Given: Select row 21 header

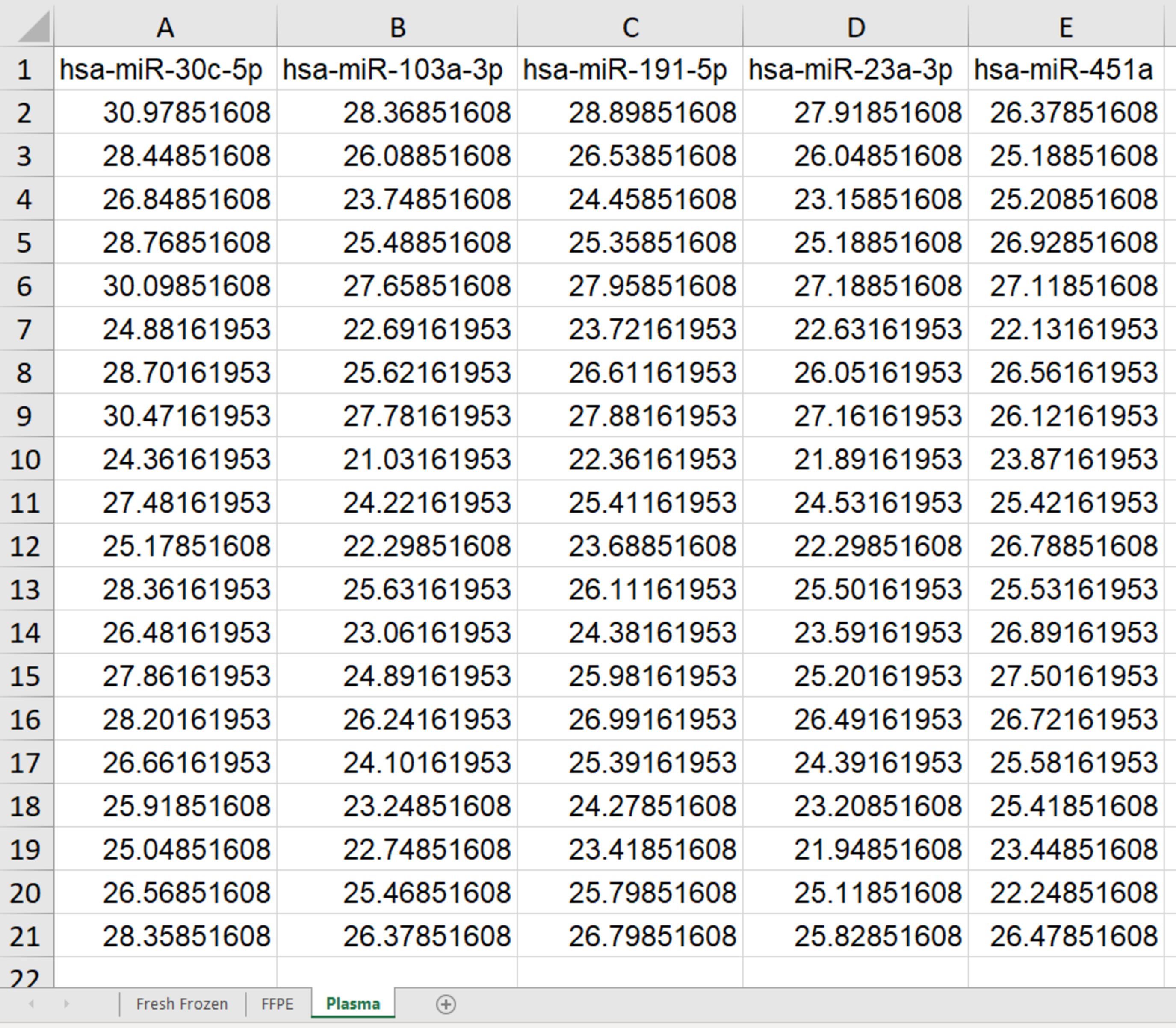Looking at the screenshot, I should [x=27, y=936].
